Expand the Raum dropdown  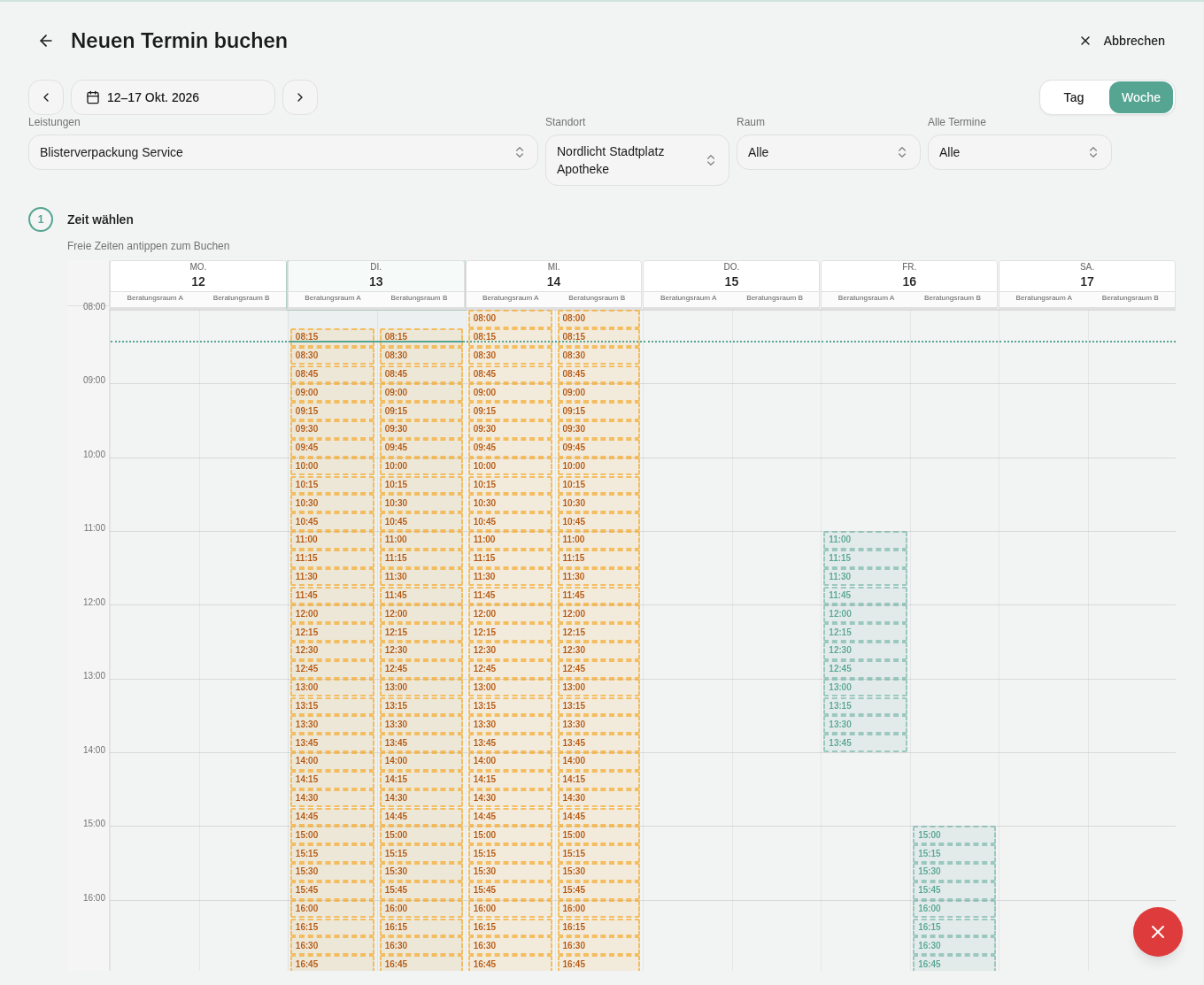[829, 152]
